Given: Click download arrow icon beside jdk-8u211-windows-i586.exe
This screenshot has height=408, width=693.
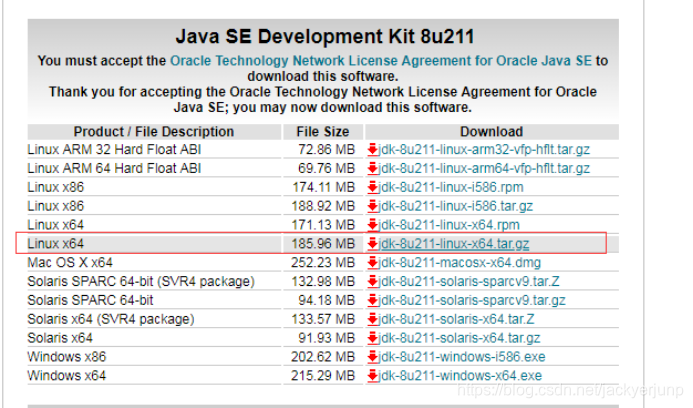Looking at the screenshot, I should pyautogui.click(x=373, y=357).
